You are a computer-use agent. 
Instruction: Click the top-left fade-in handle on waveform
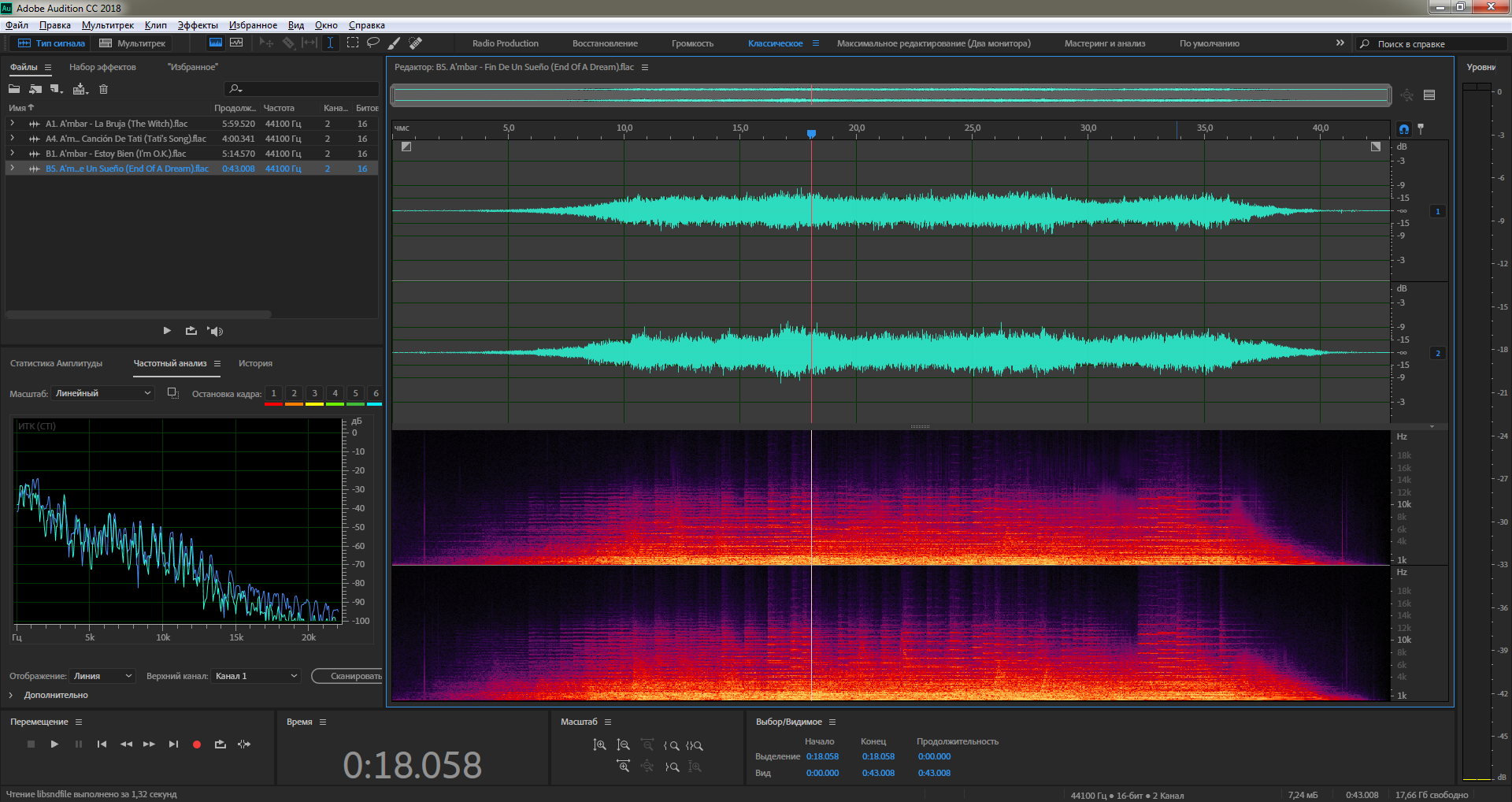[x=406, y=147]
